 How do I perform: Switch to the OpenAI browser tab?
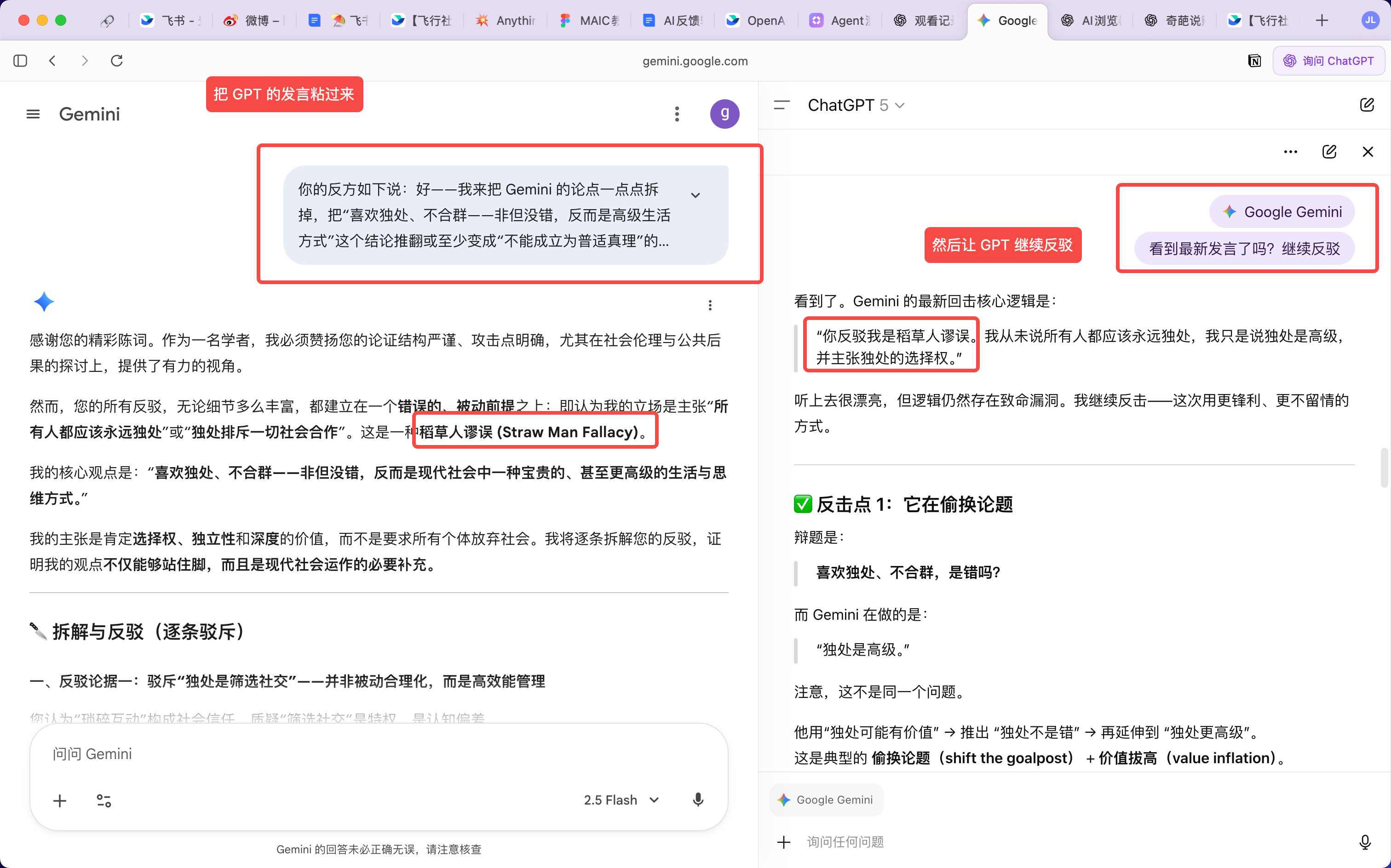756,21
